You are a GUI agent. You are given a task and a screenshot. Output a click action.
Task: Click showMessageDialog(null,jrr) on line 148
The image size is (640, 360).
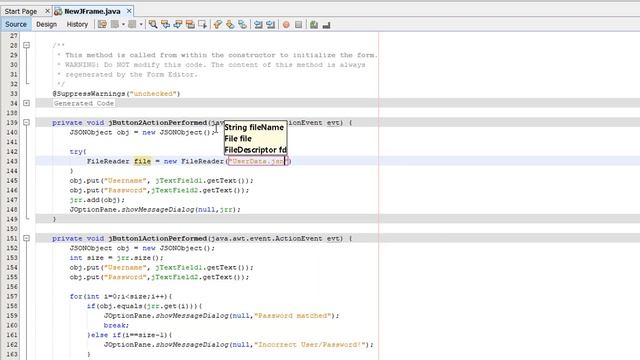coord(181,209)
